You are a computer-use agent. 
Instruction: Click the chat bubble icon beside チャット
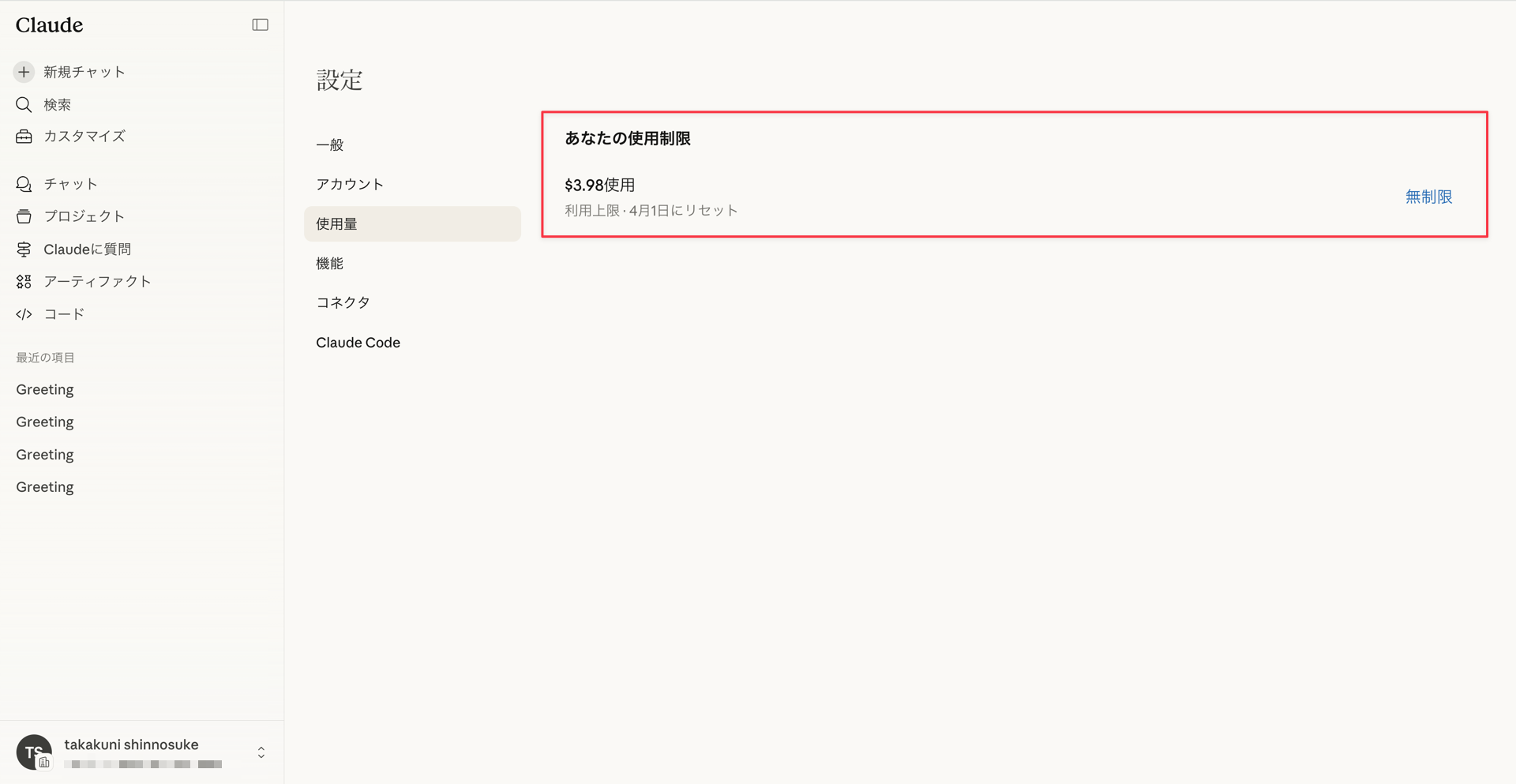coord(24,184)
